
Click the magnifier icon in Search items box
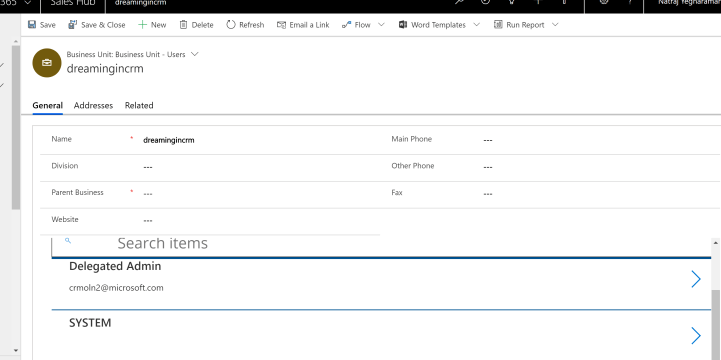tap(68, 240)
